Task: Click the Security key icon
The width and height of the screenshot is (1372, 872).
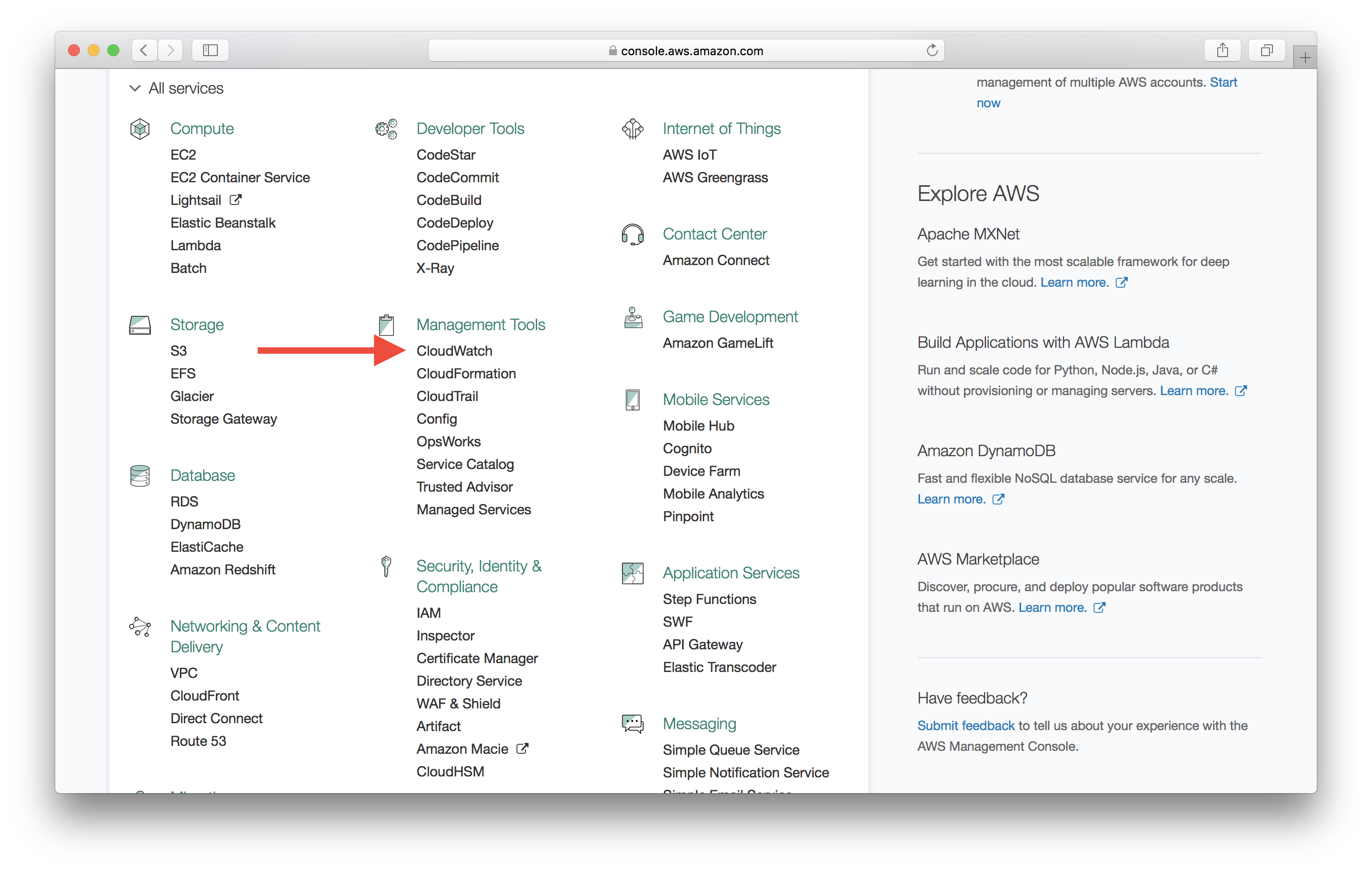Action: click(x=386, y=566)
